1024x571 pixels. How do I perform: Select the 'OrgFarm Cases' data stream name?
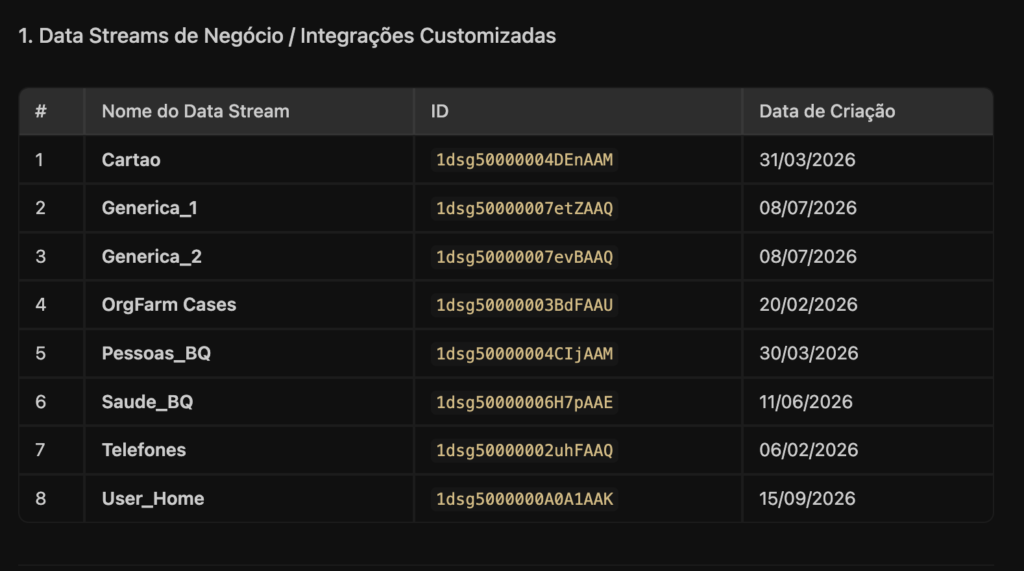[168, 305]
